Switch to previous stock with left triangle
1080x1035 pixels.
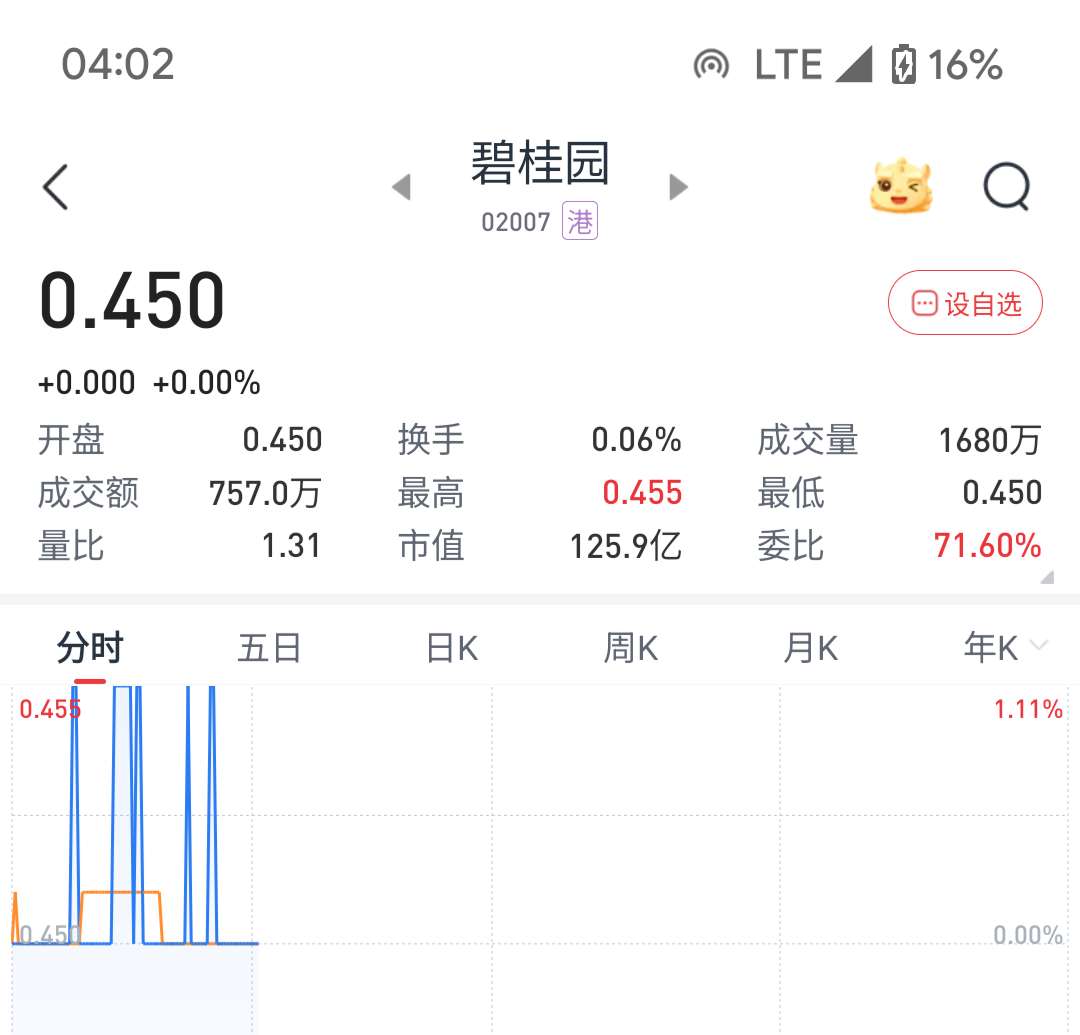[x=402, y=187]
